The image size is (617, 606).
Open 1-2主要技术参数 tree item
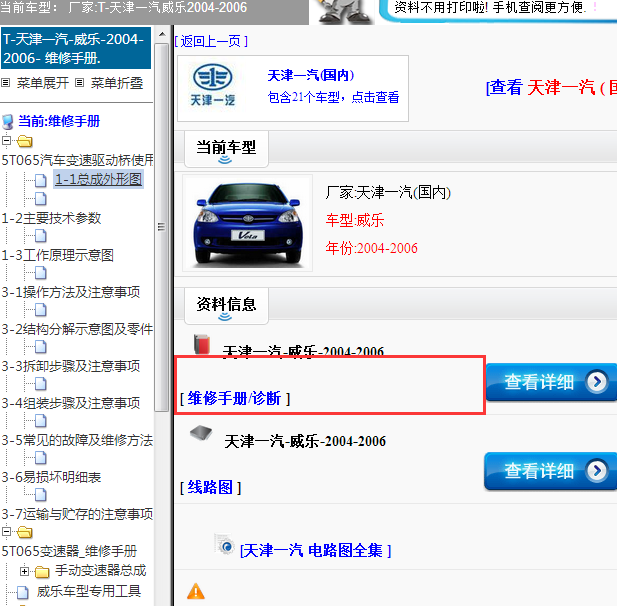click(x=52, y=218)
